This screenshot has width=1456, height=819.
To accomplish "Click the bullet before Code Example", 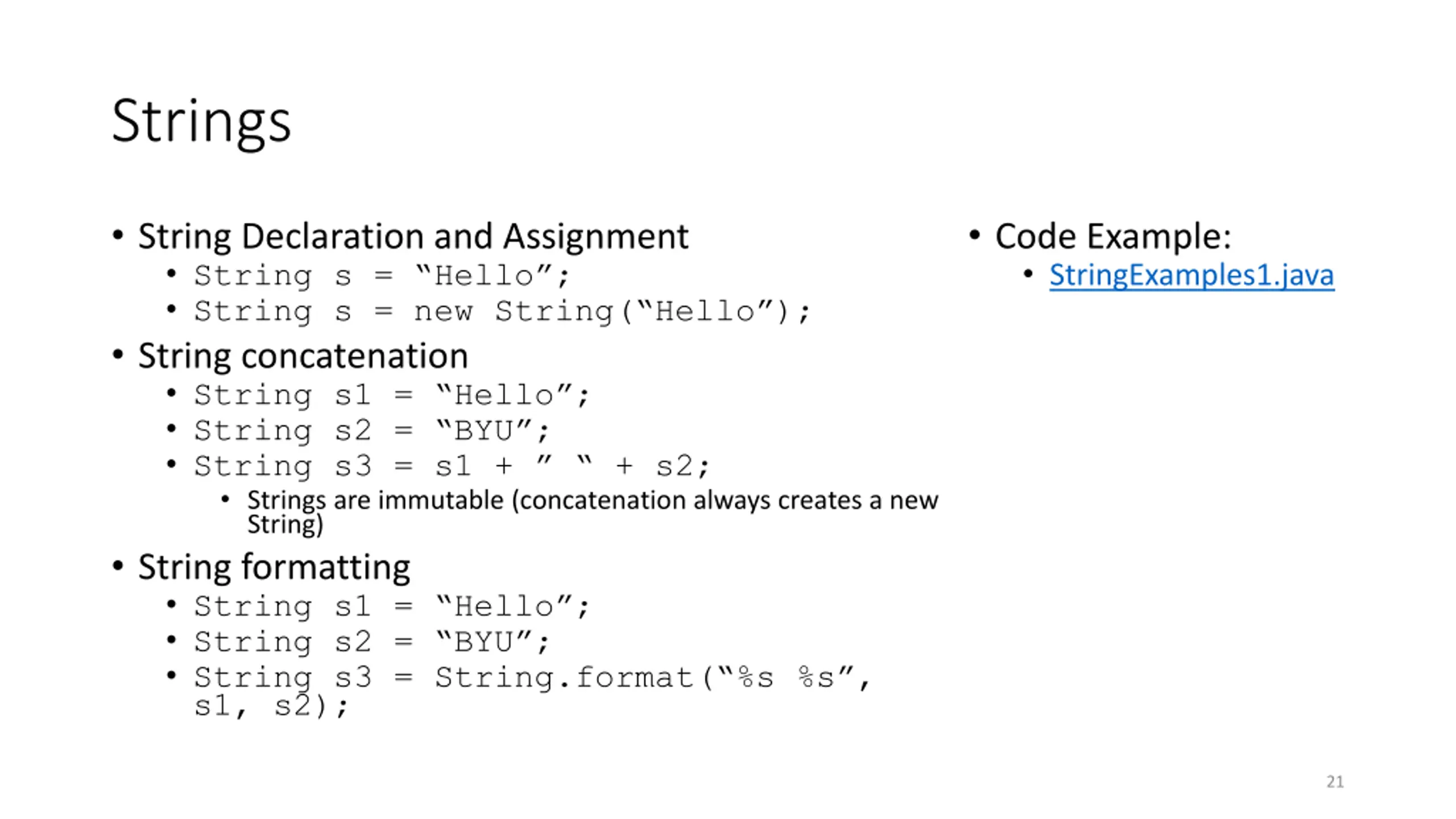I will [975, 235].
